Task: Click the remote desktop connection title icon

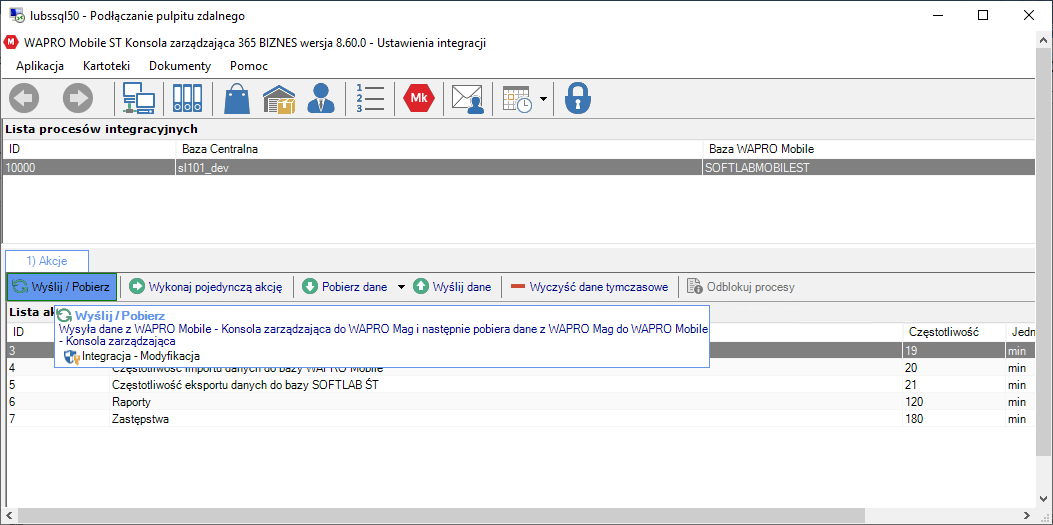Action: 16,15
